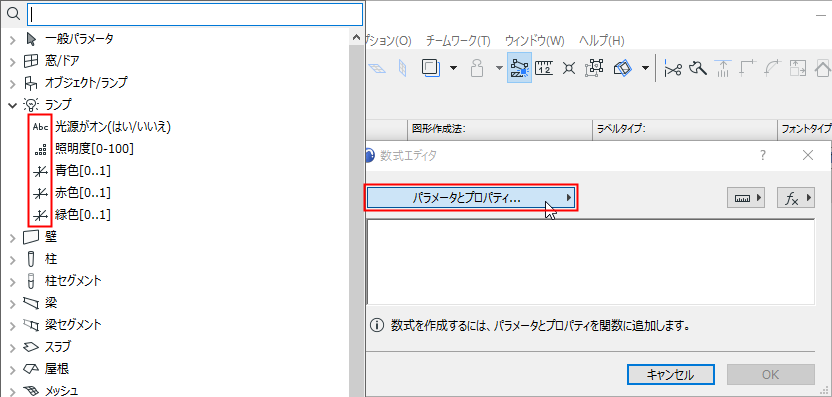Collapse the ランプ group

[13, 105]
